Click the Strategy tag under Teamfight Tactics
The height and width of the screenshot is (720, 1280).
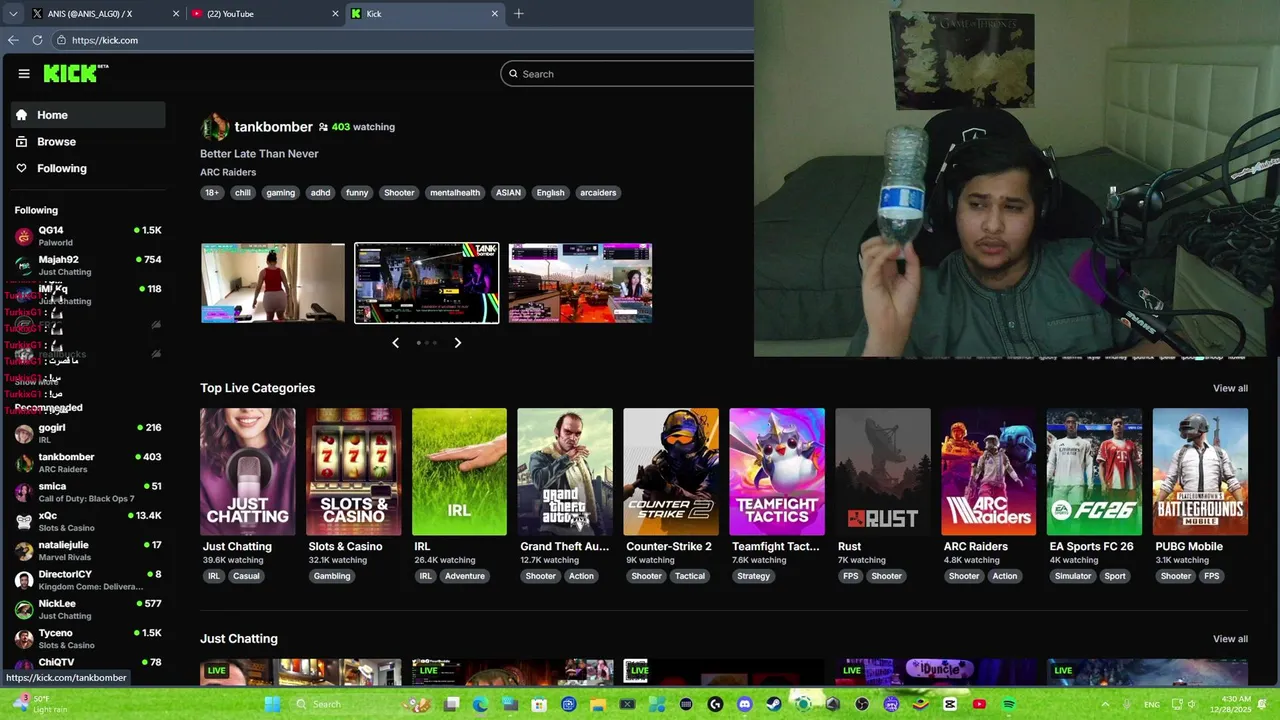tap(753, 576)
